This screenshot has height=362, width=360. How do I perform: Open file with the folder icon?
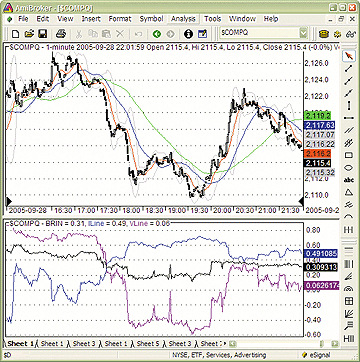pyautogui.click(x=30, y=34)
